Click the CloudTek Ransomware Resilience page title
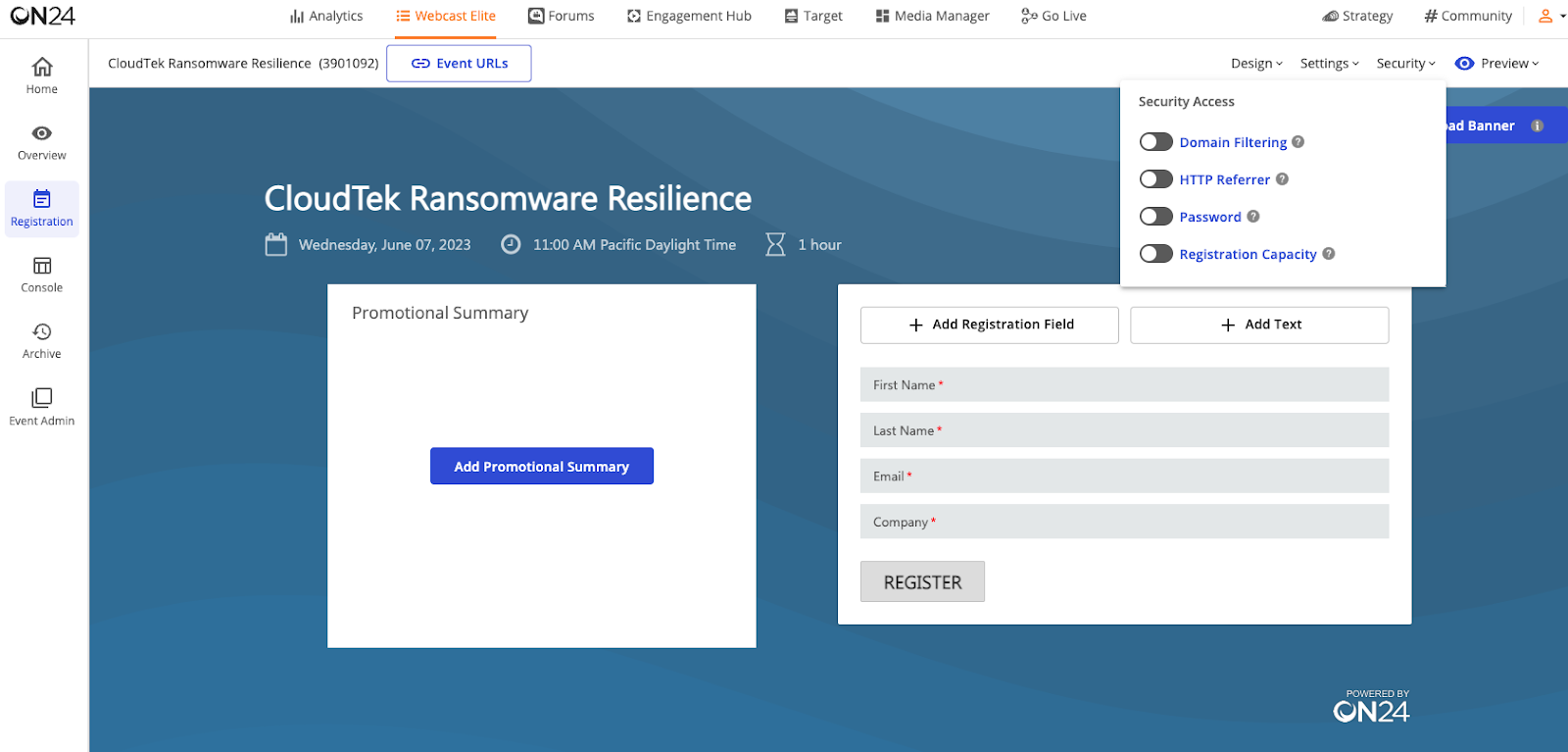This screenshot has width=1568, height=752. [508, 198]
